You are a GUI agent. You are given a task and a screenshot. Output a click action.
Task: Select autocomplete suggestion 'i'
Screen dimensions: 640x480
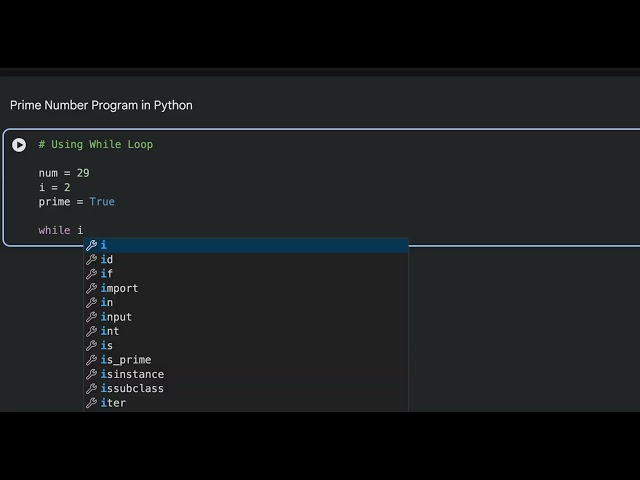[246, 245]
